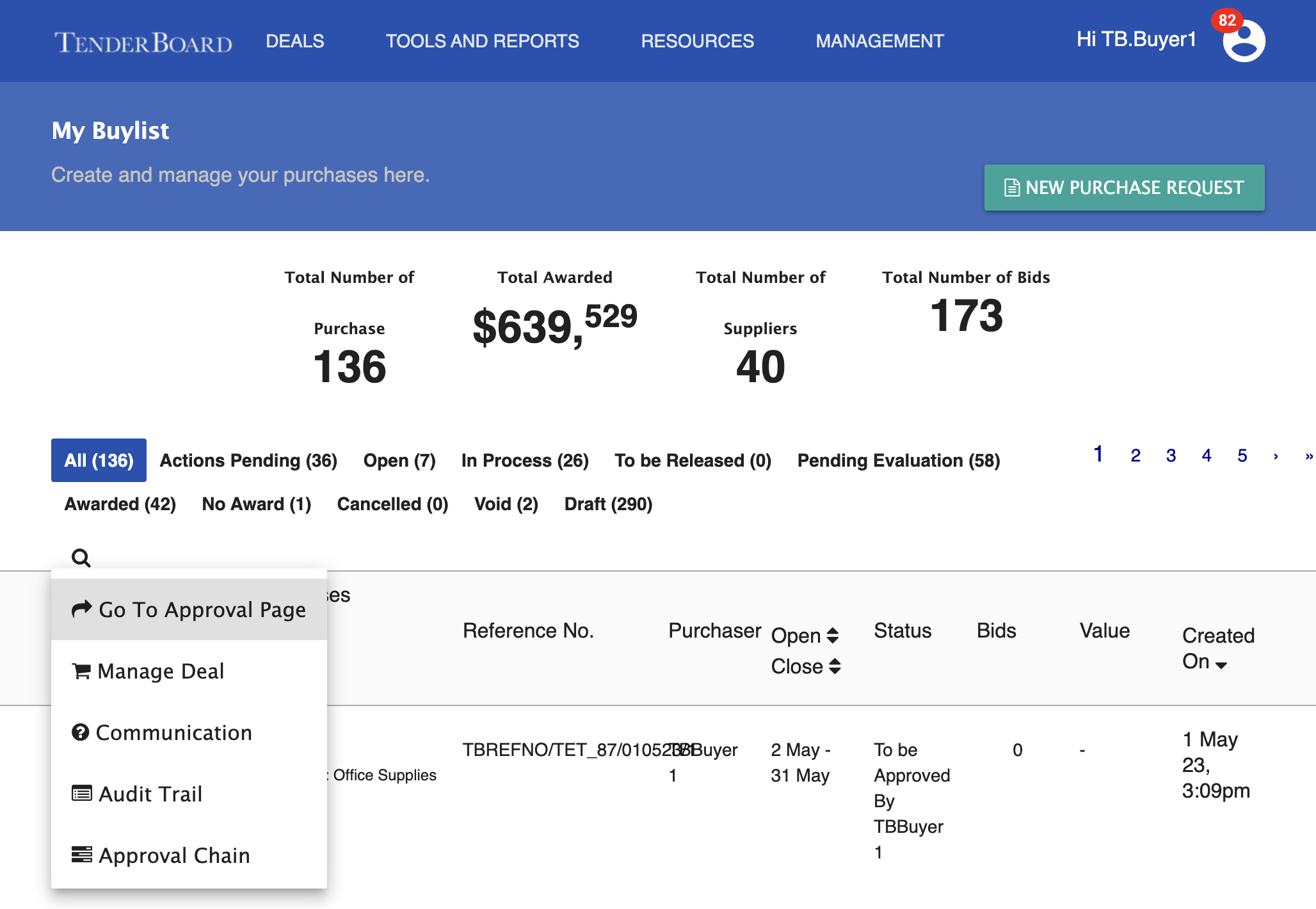The width and height of the screenshot is (1316, 909).
Task: Switch to In Process (26) tab
Action: coord(525,460)
